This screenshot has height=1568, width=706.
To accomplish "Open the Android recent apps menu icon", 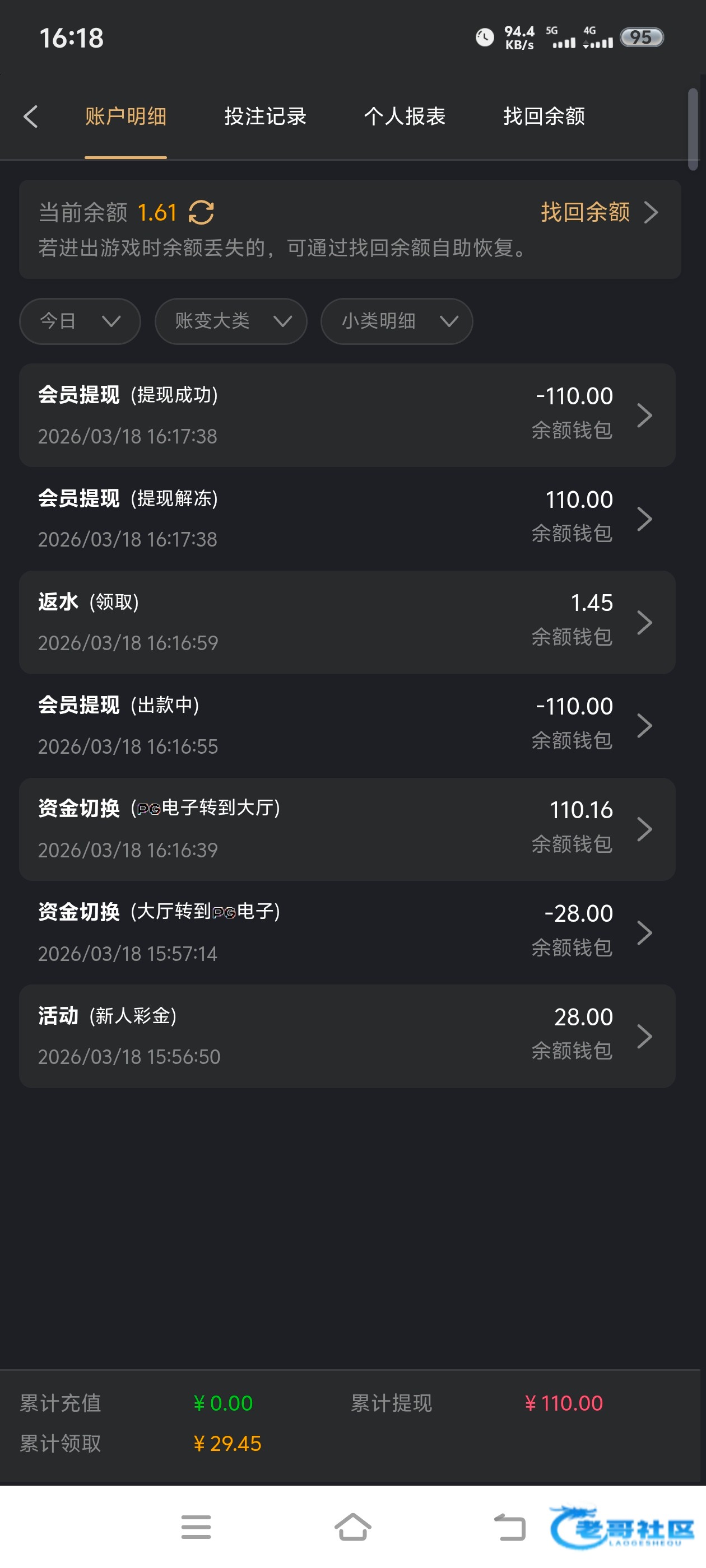I will coord(196,1527).
